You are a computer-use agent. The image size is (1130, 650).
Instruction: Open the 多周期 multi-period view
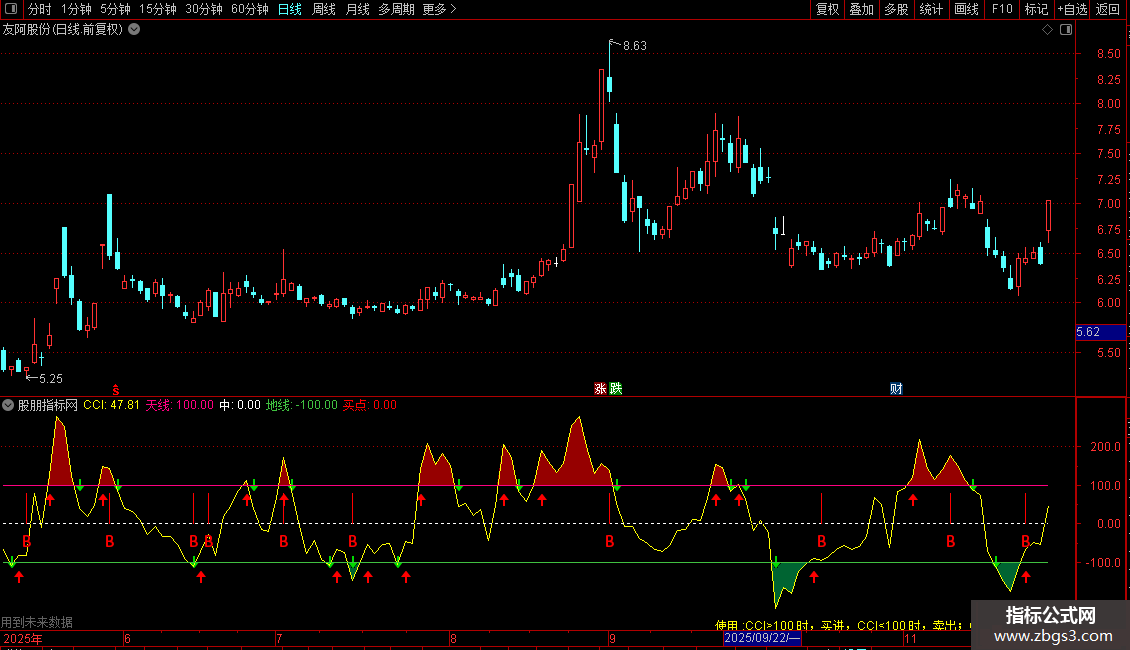pyautogui.click(x=396, y=9)
